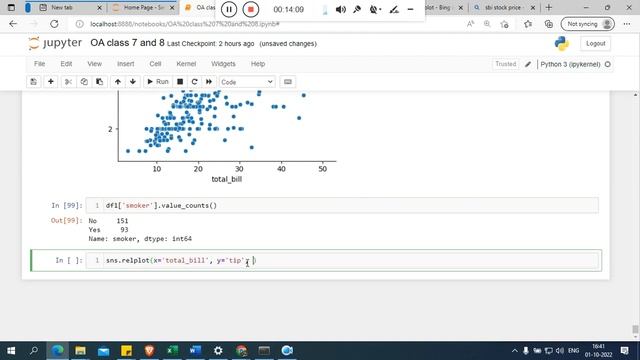Viewport: 640px width, 360px height.
Task: Open browser Favorites star icon
Action: (528, 24)
